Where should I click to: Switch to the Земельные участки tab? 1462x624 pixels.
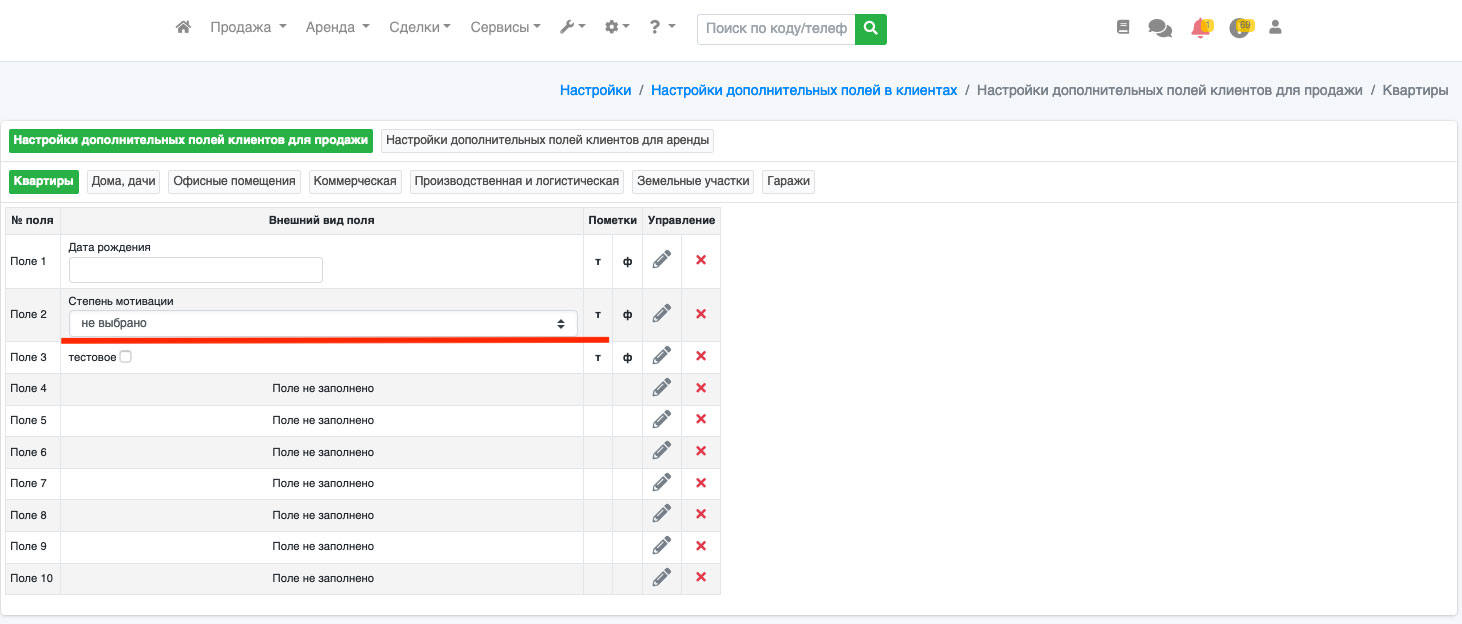[693, 181]
